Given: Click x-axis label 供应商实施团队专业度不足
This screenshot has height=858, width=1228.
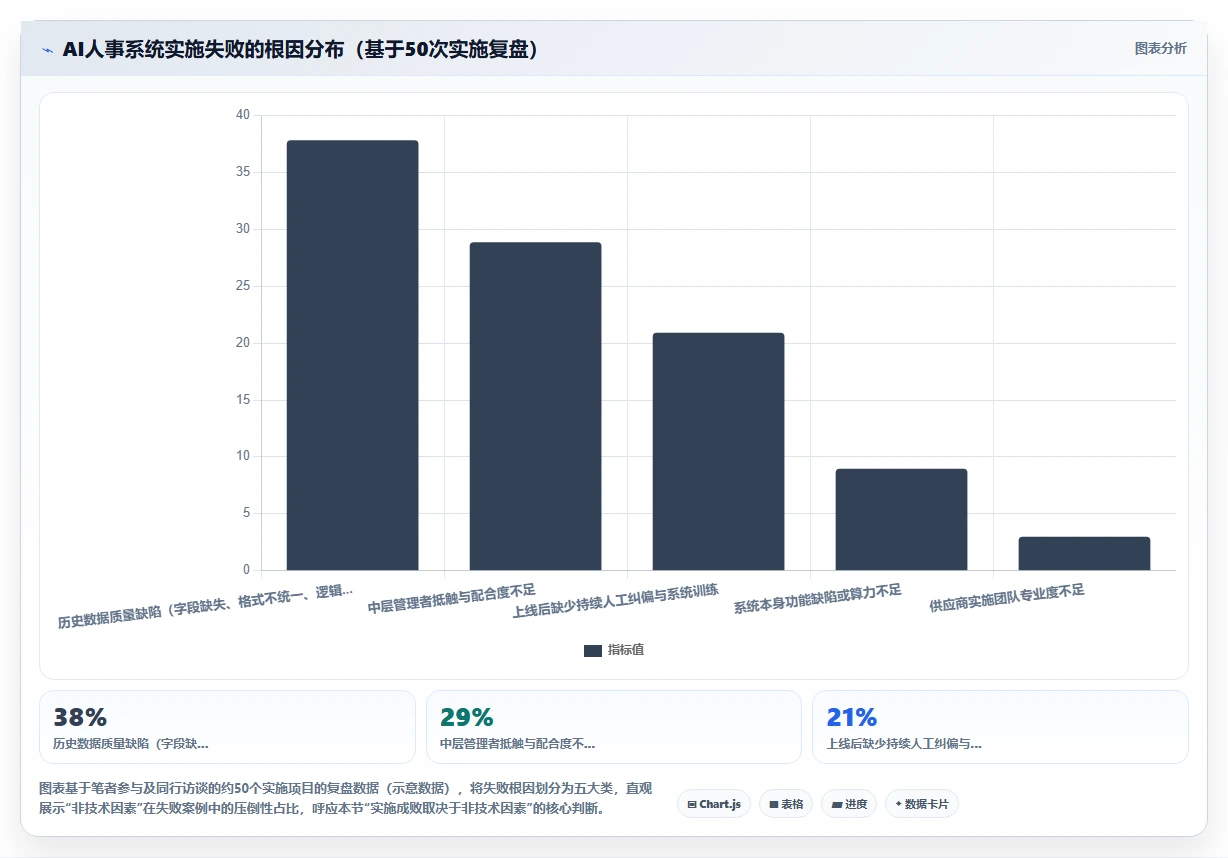Looking at the screenshot, I should click(x=1007, y=598).
